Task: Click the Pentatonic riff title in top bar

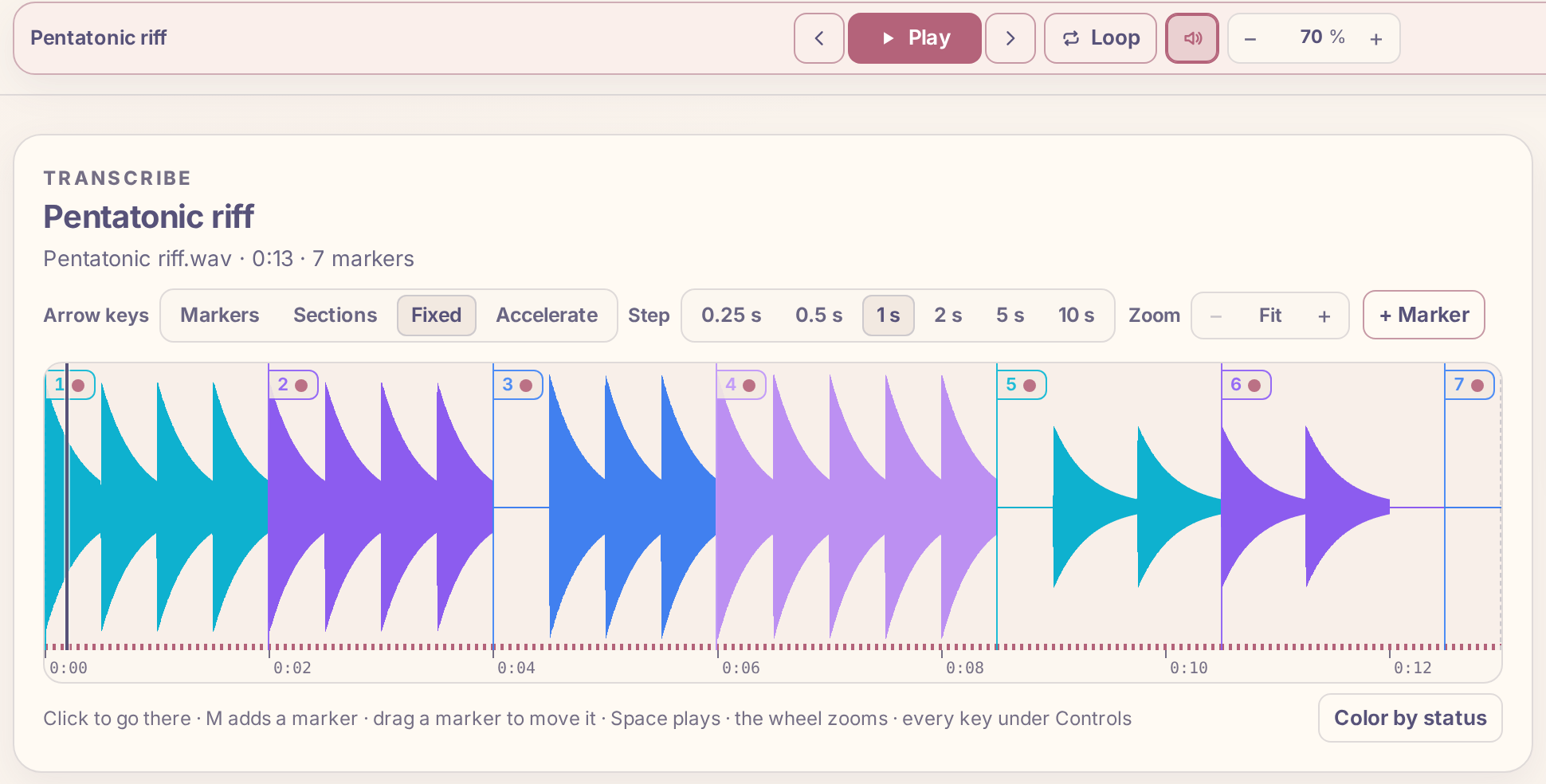Action: pos(99,37)
